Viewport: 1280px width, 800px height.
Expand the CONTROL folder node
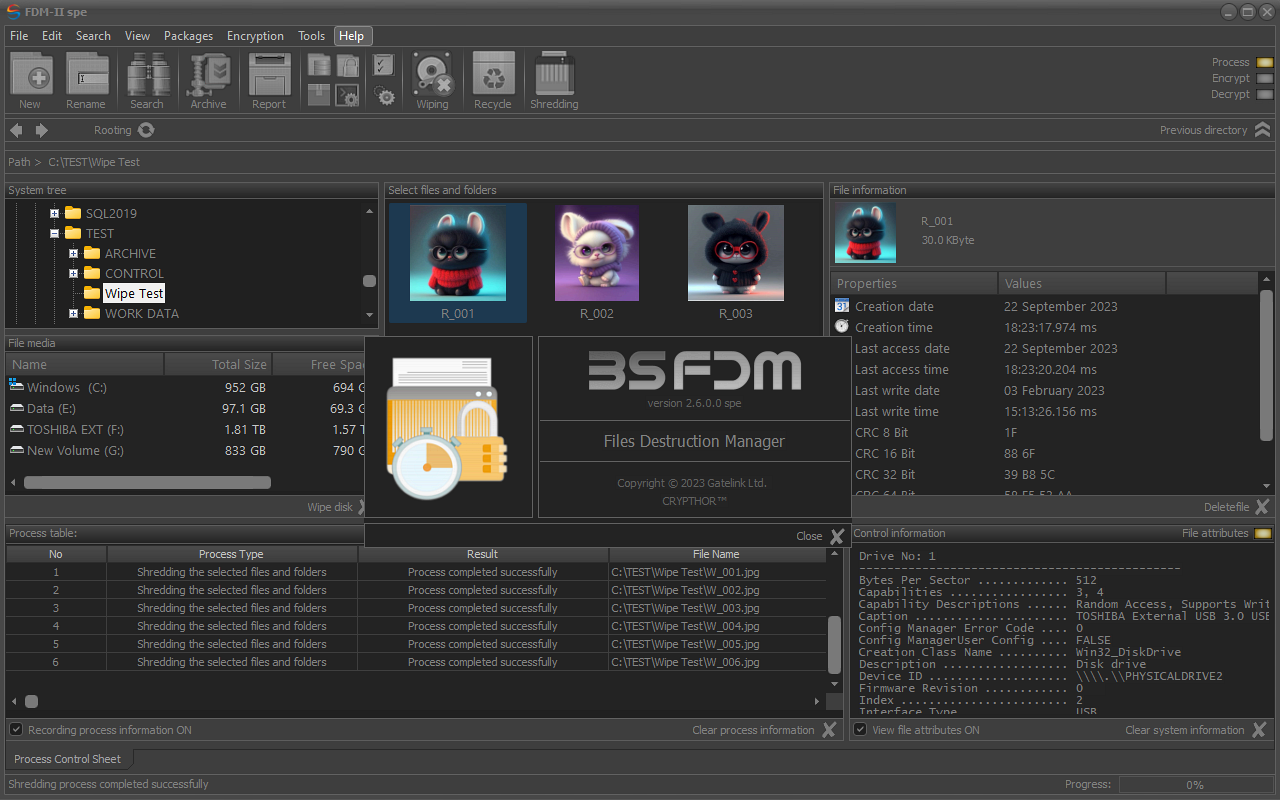[x=74, y=273]
